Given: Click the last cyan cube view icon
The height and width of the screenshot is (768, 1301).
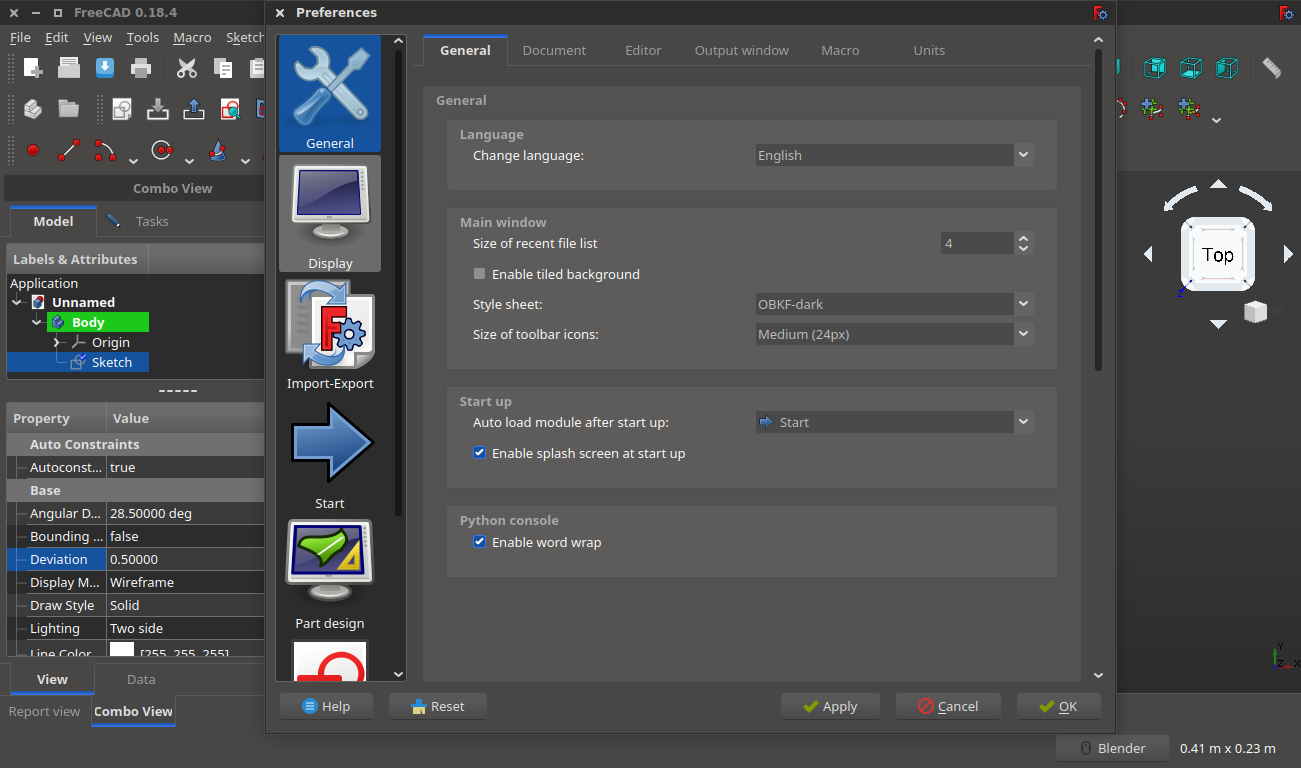Looking at the screenshot, I should 1227,68.
